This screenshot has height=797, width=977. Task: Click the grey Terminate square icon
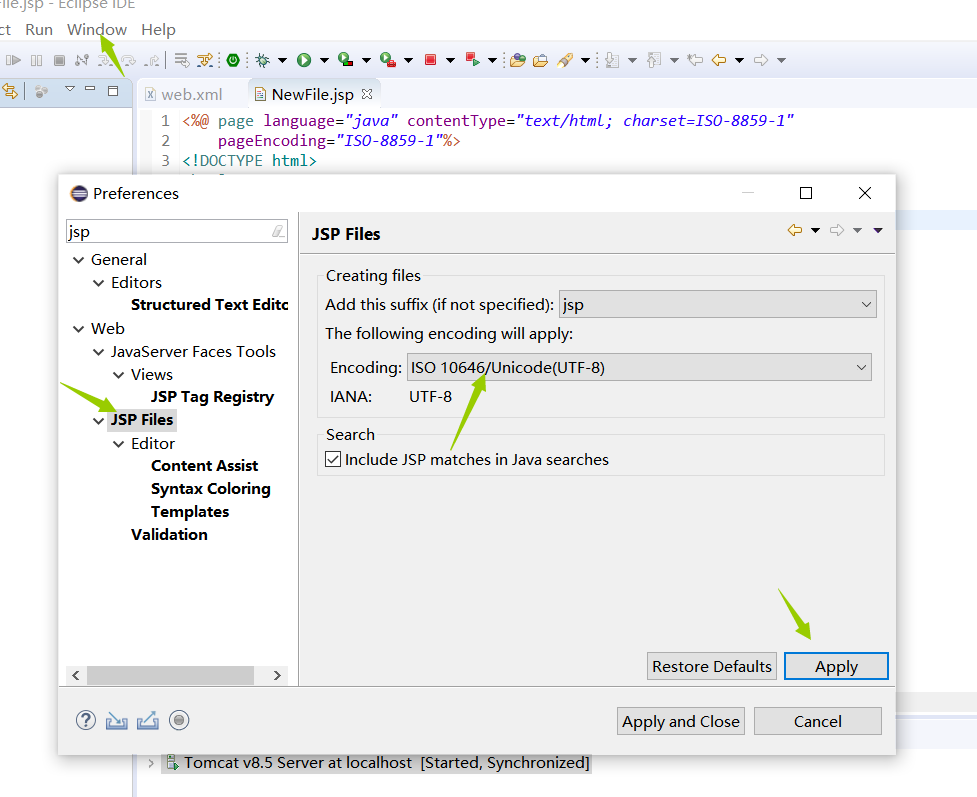59,60
